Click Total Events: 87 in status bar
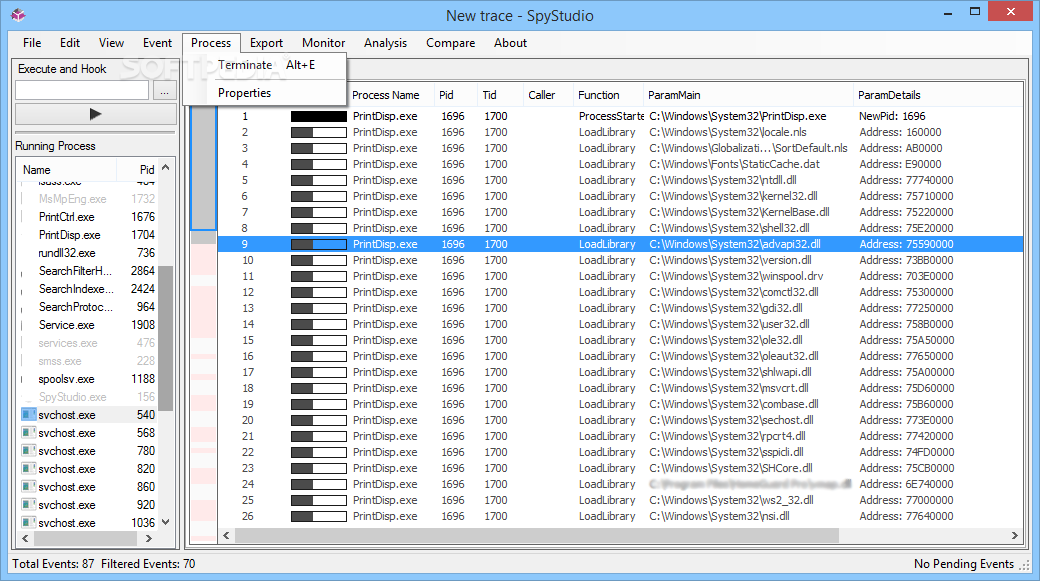This screenshot has height=581, width=1040. pos(53,564)
